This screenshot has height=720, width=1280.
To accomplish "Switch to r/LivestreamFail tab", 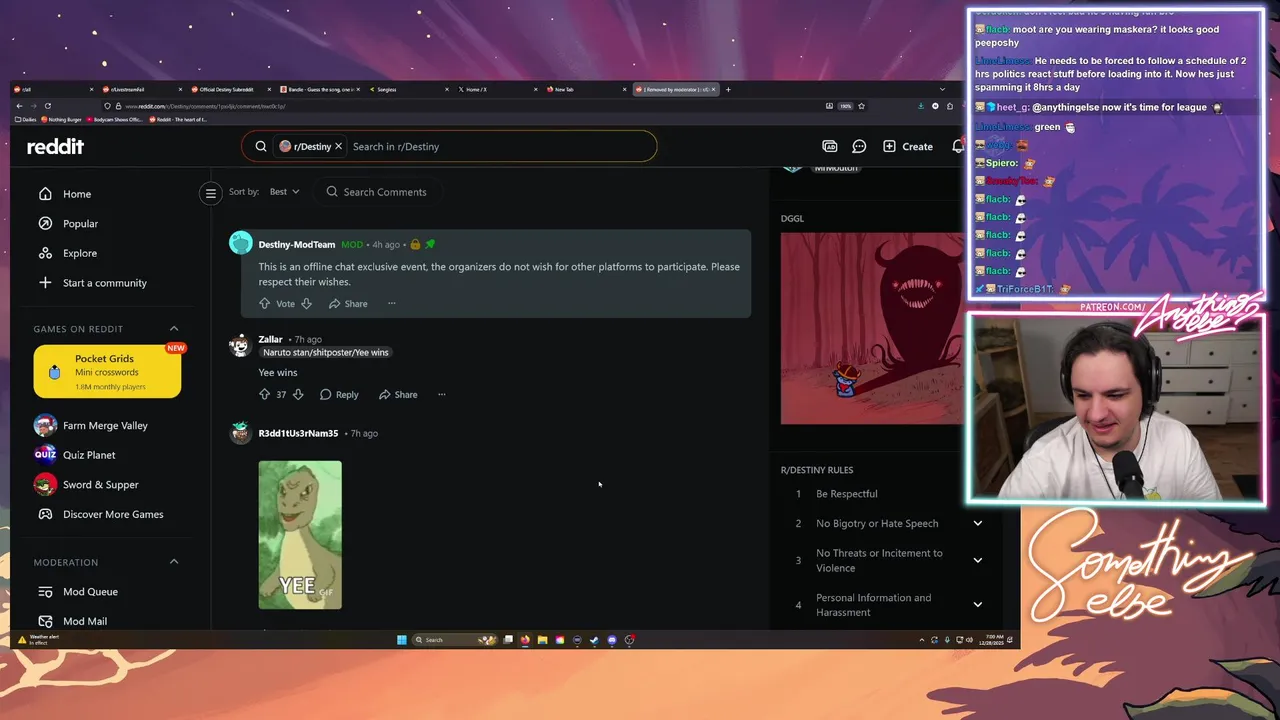I will click(138, 90).
